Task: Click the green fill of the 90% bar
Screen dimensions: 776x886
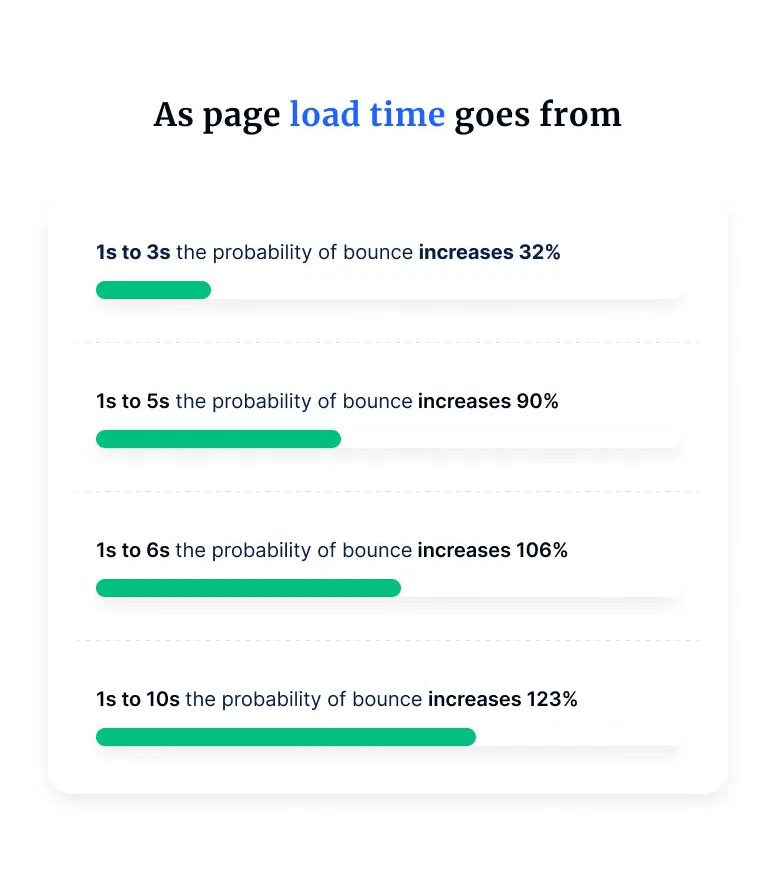Action: (218, 439)
